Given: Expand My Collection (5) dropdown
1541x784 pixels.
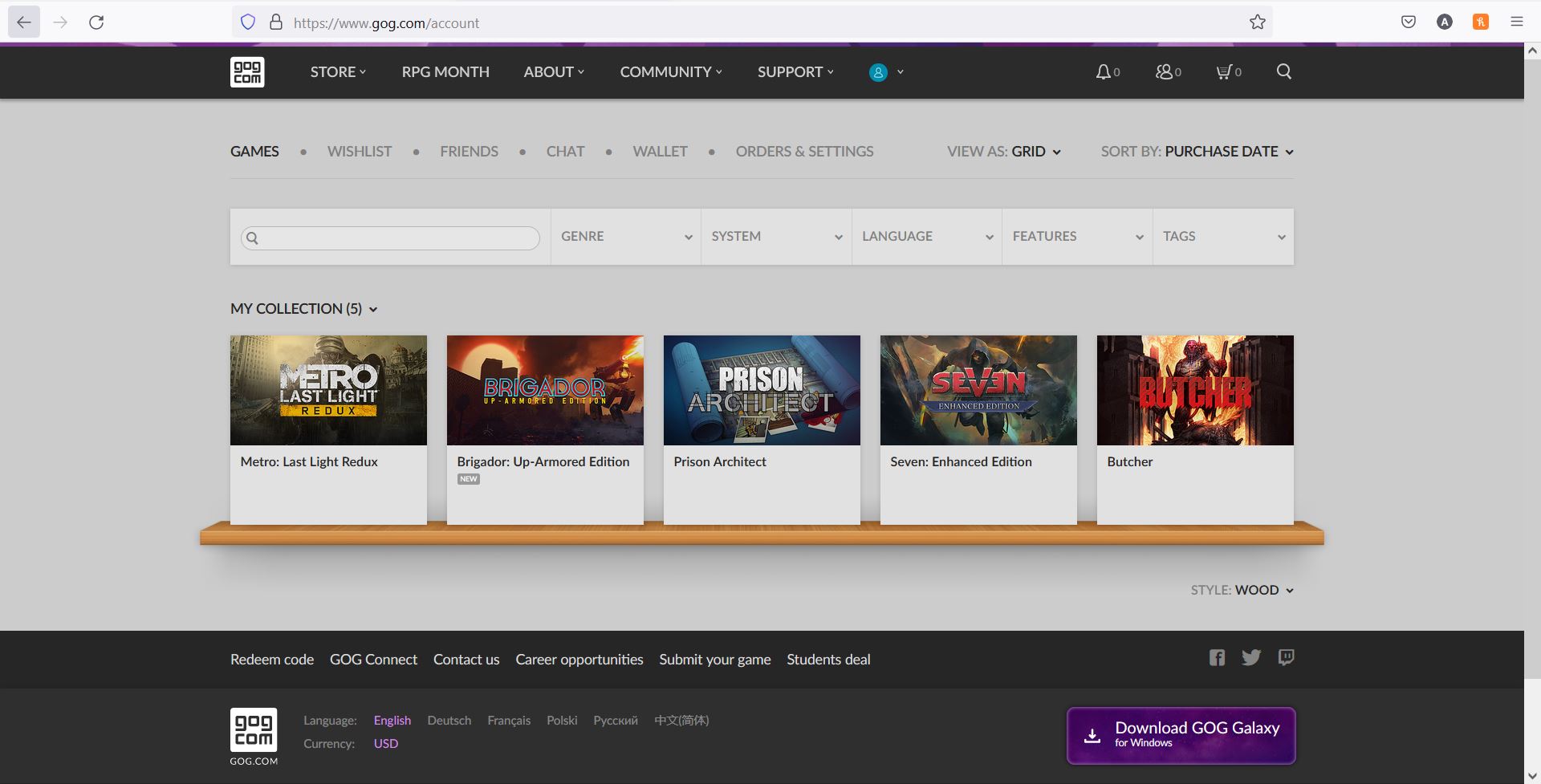Looking at the screenshot, I should click(303, 309).
